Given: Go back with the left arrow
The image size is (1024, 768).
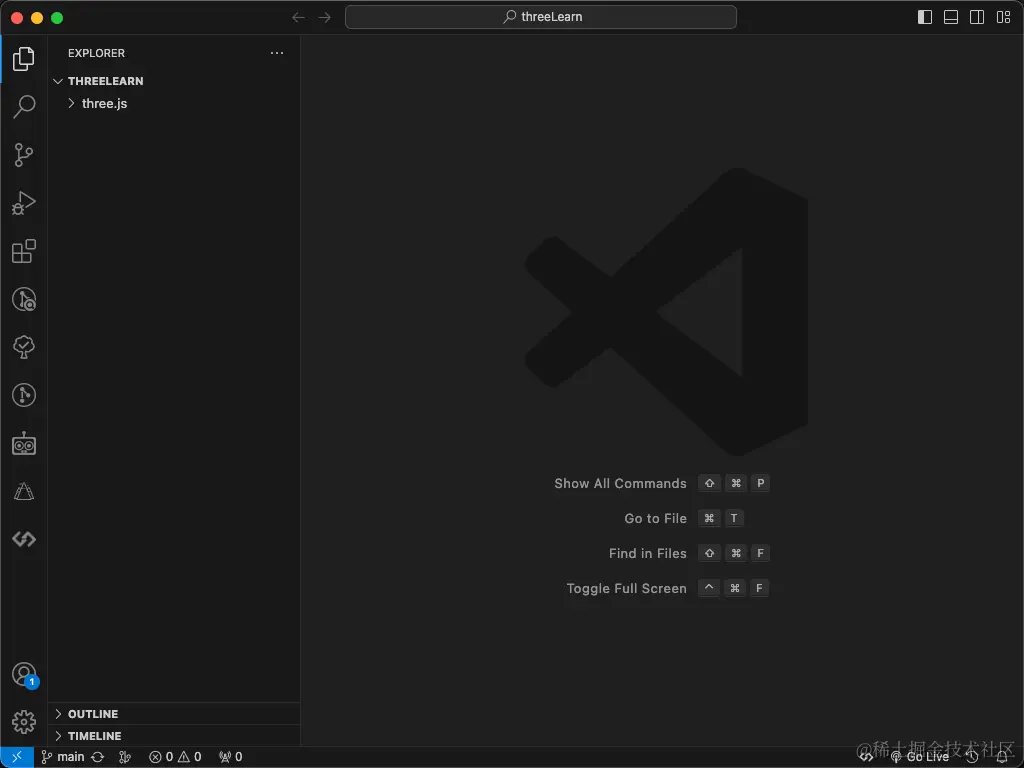Looking at the screenshot, I should (x=298, y=18).
